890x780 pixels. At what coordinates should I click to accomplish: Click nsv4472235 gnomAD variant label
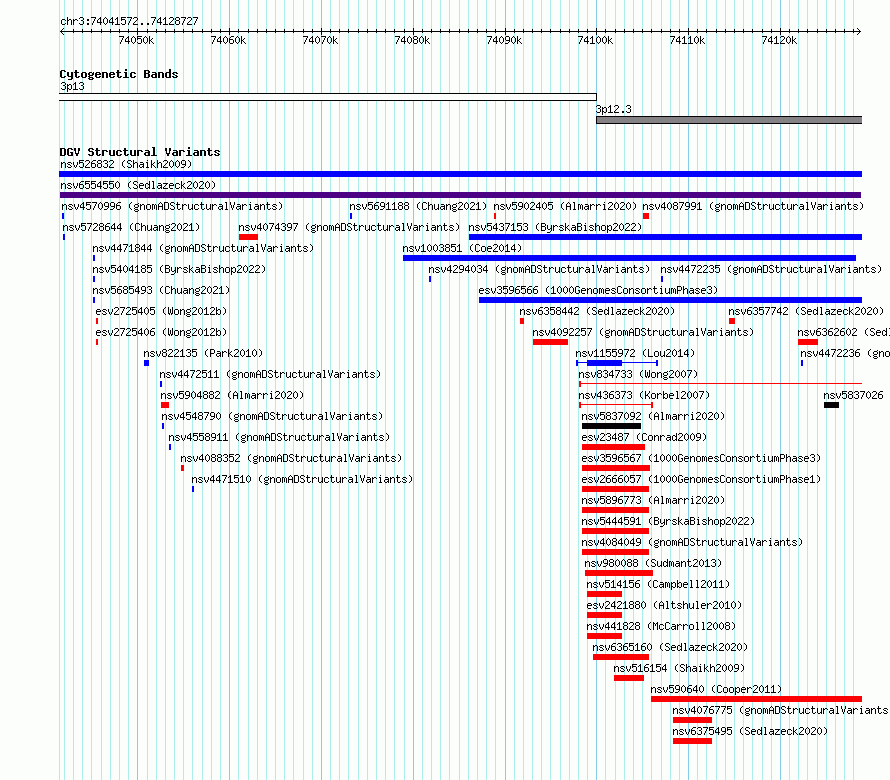[771, 269]
